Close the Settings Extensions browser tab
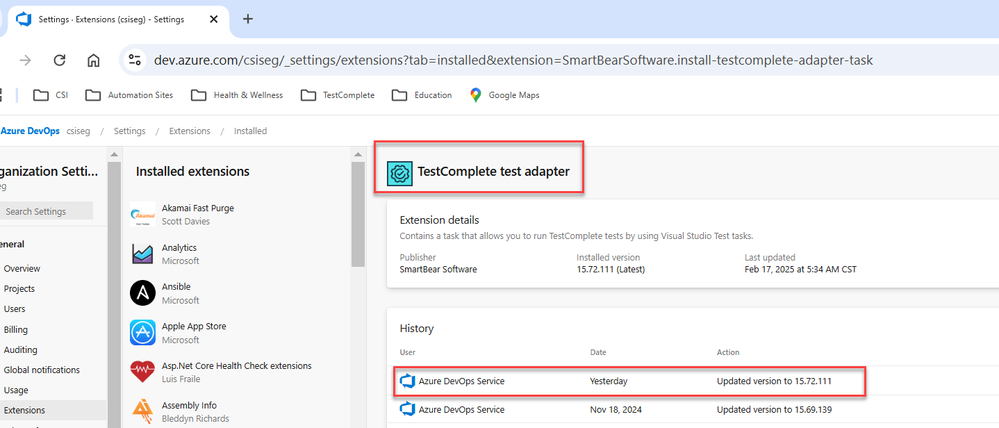 (213, 19)
